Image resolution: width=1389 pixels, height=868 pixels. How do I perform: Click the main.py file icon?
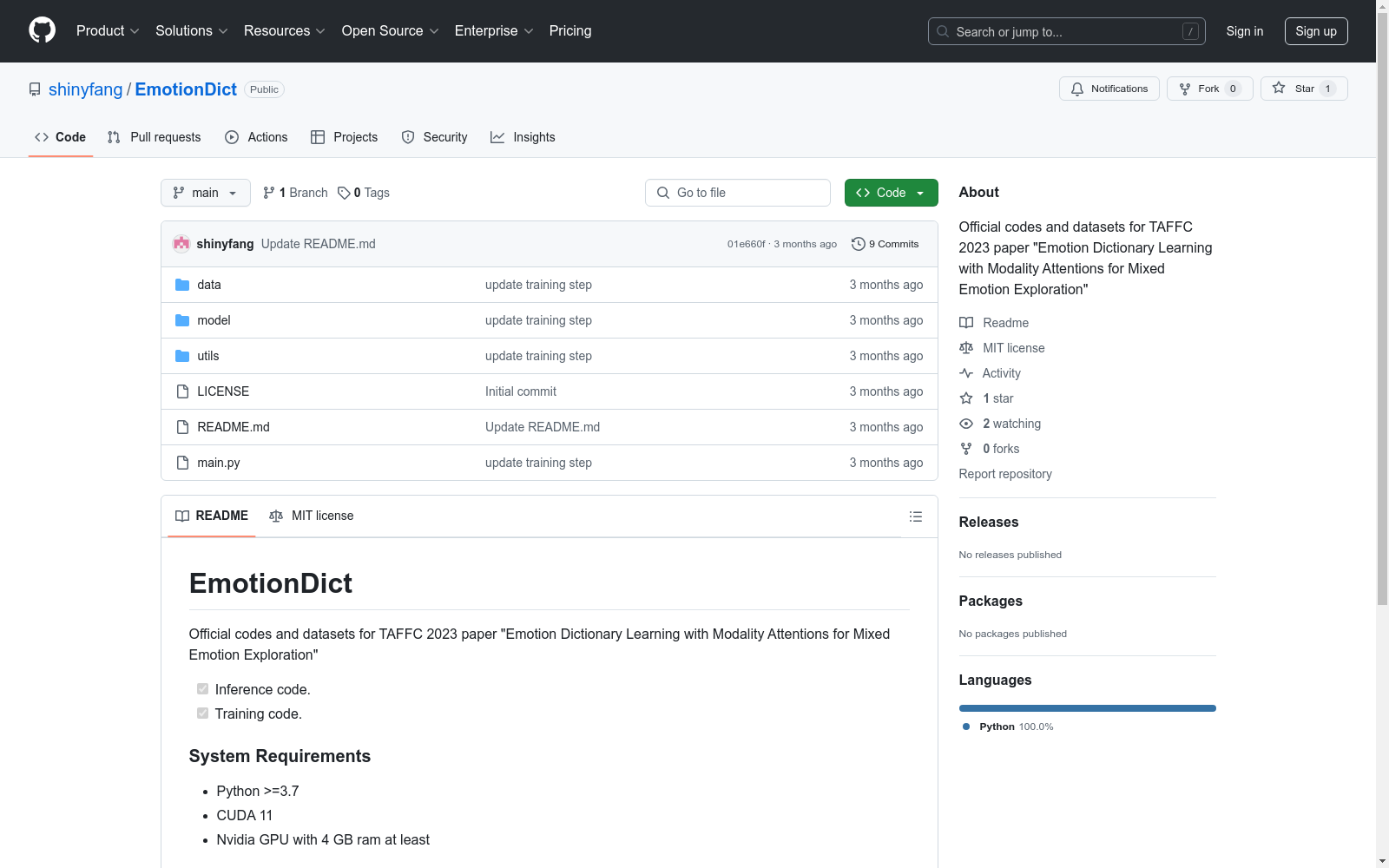(x=182, y=463)
